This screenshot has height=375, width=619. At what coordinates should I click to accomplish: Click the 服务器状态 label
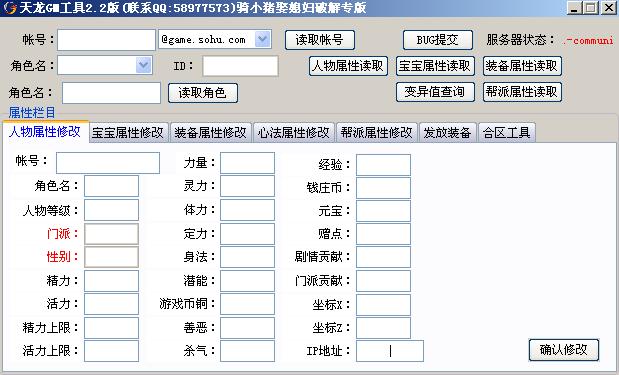point(520,39)
